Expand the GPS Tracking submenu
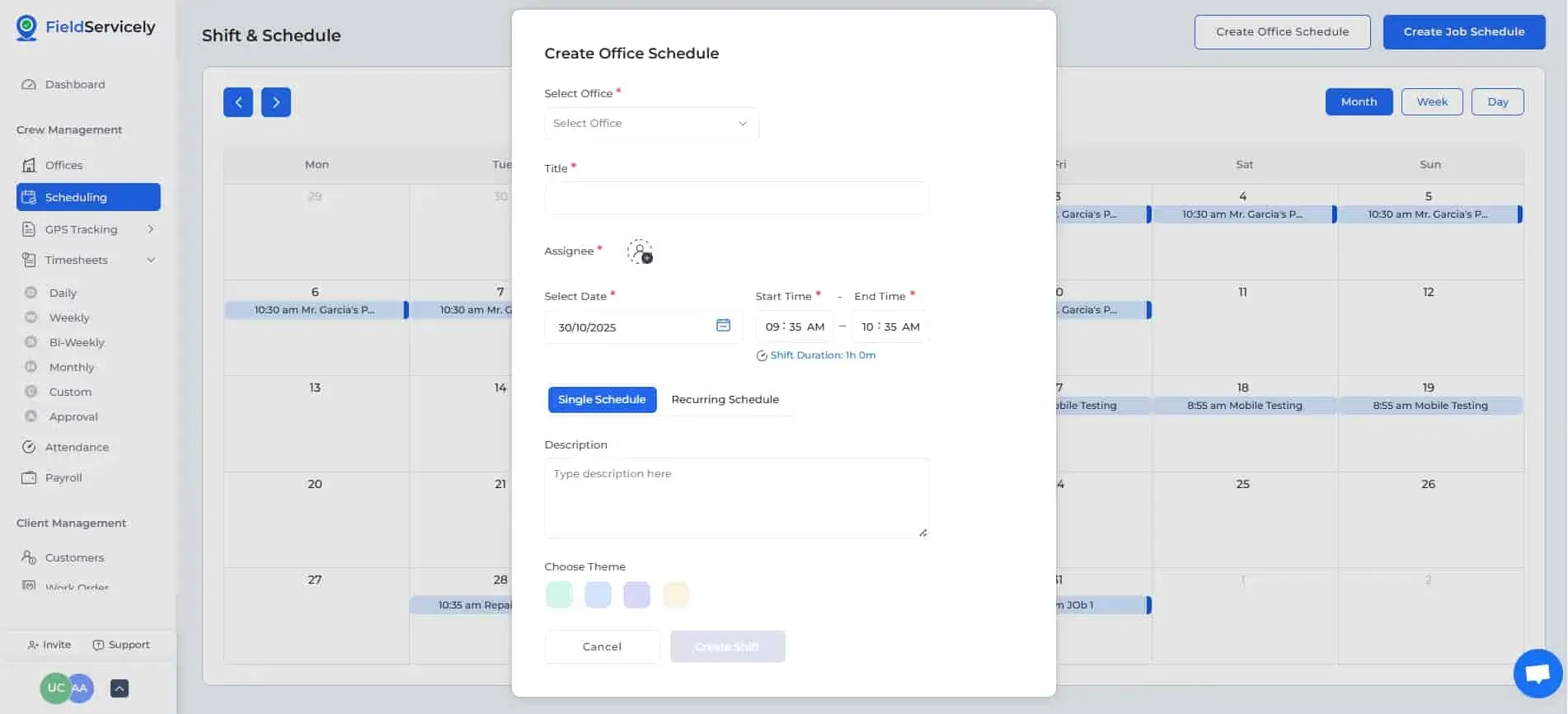Image resolution: width=1568 pixels, height=714 pixels. 151,229
